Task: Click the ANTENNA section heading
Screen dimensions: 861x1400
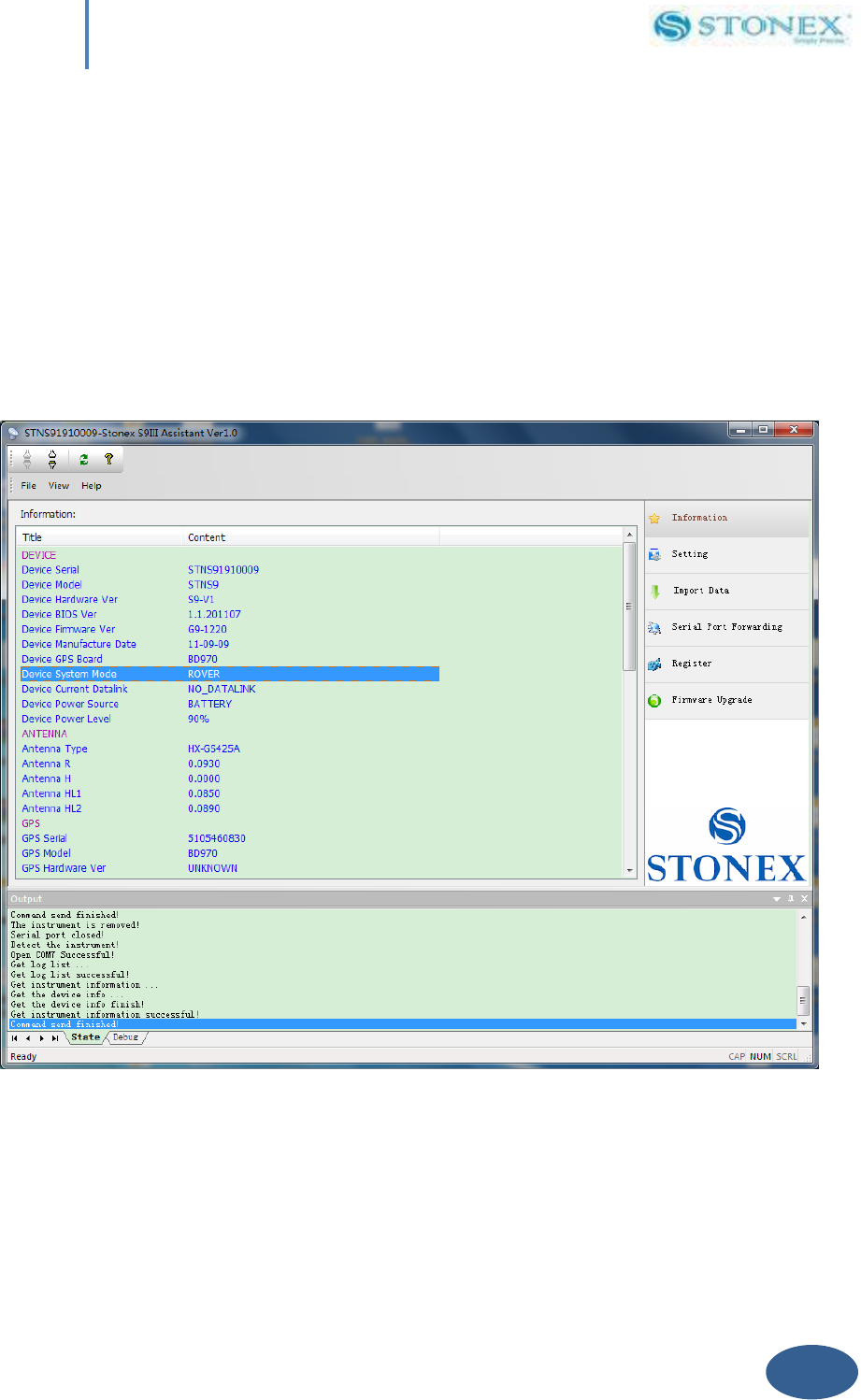Action: (x=45, y=735)
